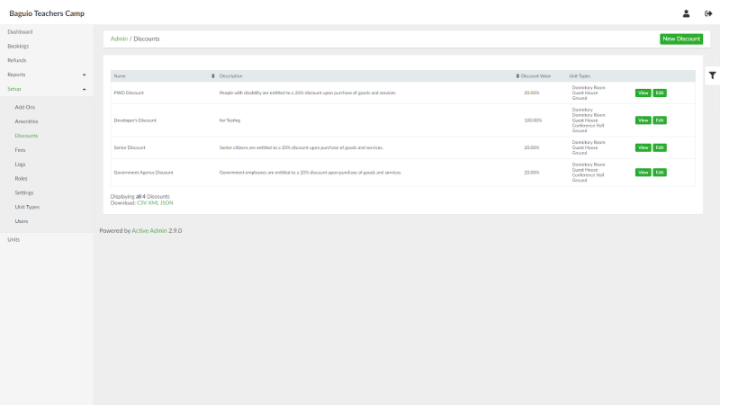Click the New Discount button
730x405 pixels.
[x=681, y=39]
